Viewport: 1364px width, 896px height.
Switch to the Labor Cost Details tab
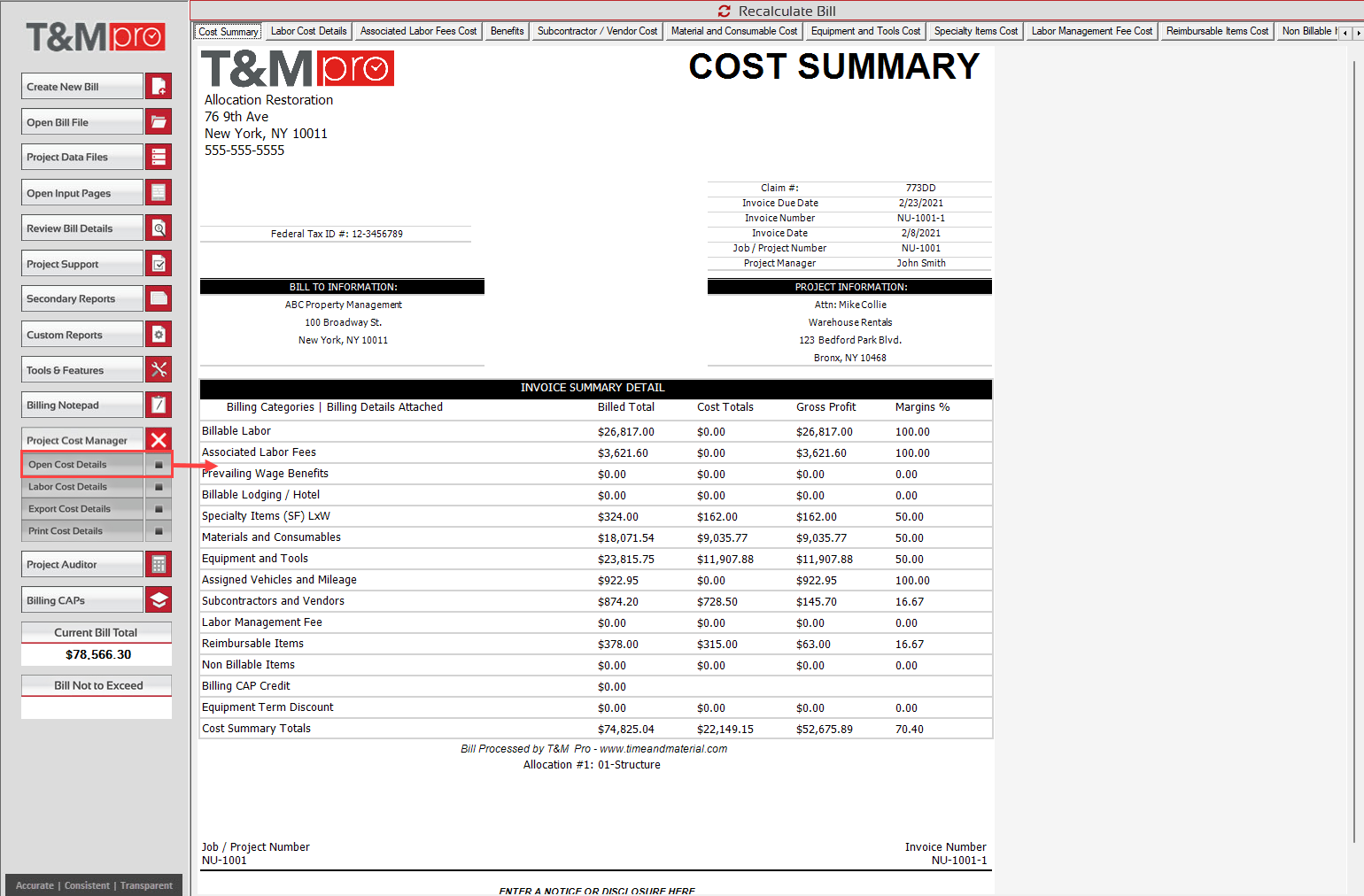click(308, 31)
